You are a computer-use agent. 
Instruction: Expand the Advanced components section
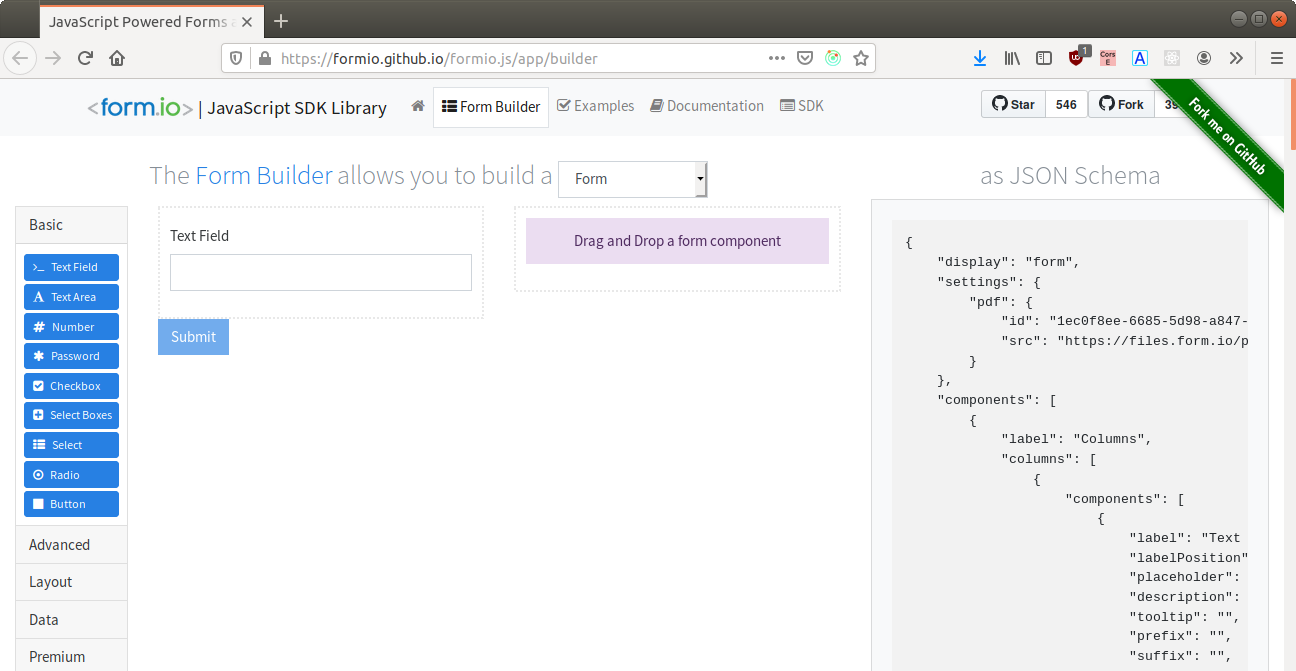62,544
